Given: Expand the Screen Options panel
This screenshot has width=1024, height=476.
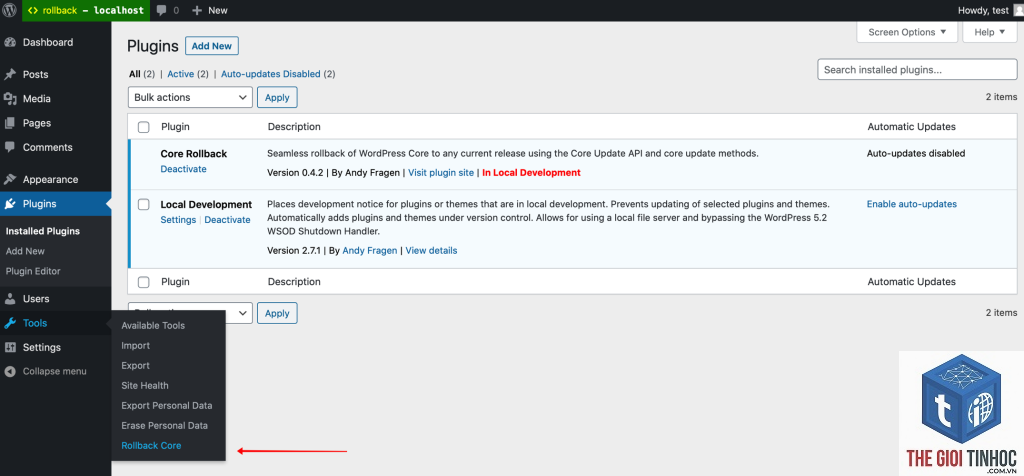Looking at the screenshot, I should click(907, 32).
